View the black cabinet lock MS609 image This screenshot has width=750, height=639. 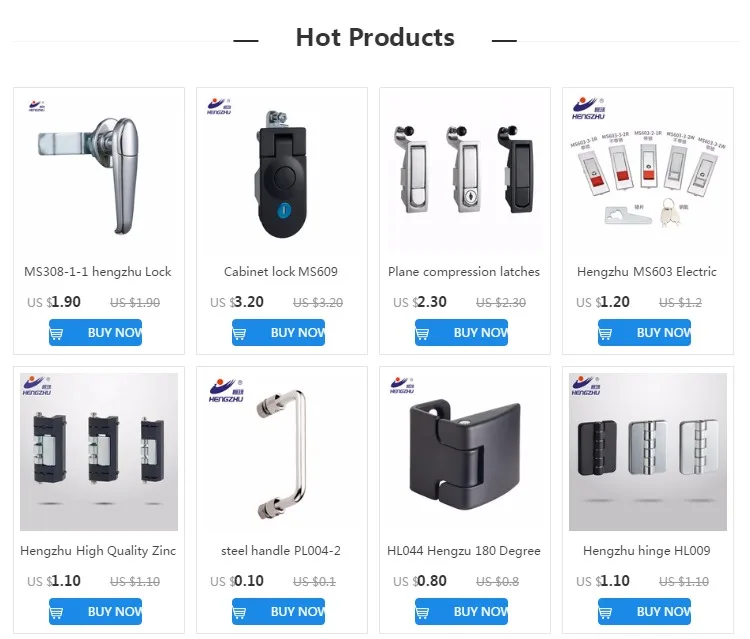pyautogui.click(x=282, y=173)
